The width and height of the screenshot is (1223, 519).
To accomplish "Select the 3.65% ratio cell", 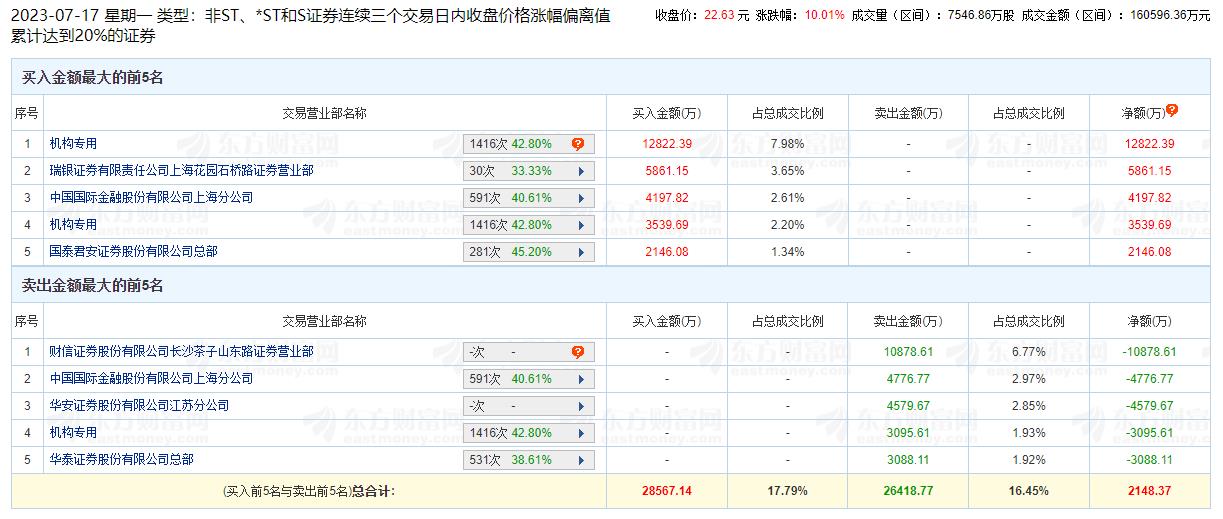I will (787, 171).
